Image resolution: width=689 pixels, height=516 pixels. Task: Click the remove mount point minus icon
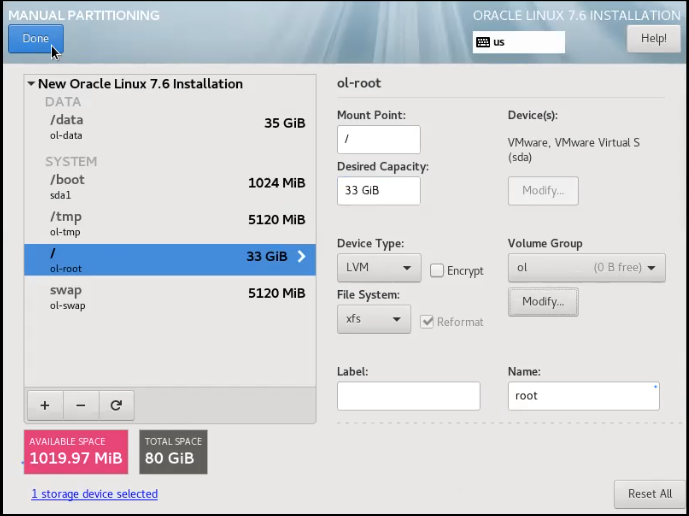coord(81,405)
